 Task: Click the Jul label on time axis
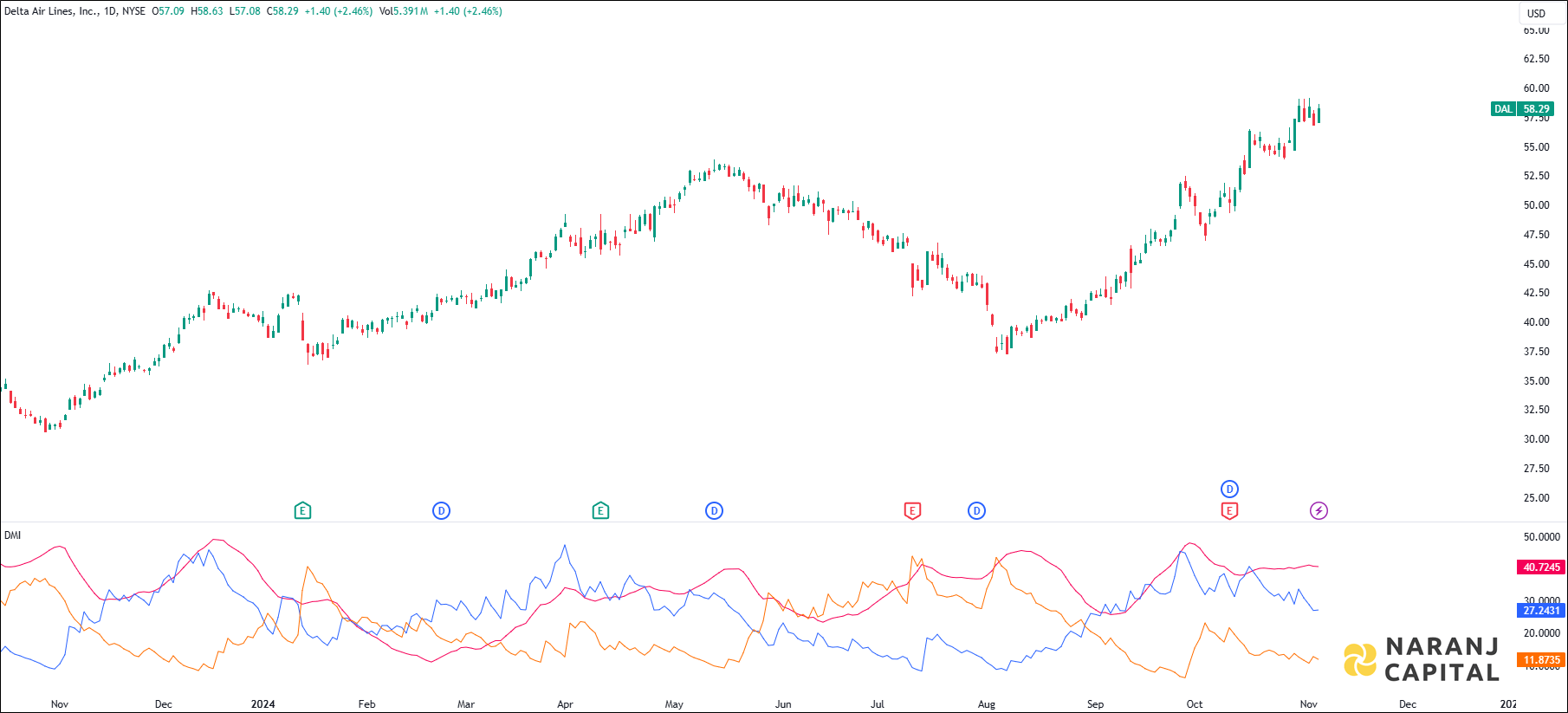(x=877, y=704)
